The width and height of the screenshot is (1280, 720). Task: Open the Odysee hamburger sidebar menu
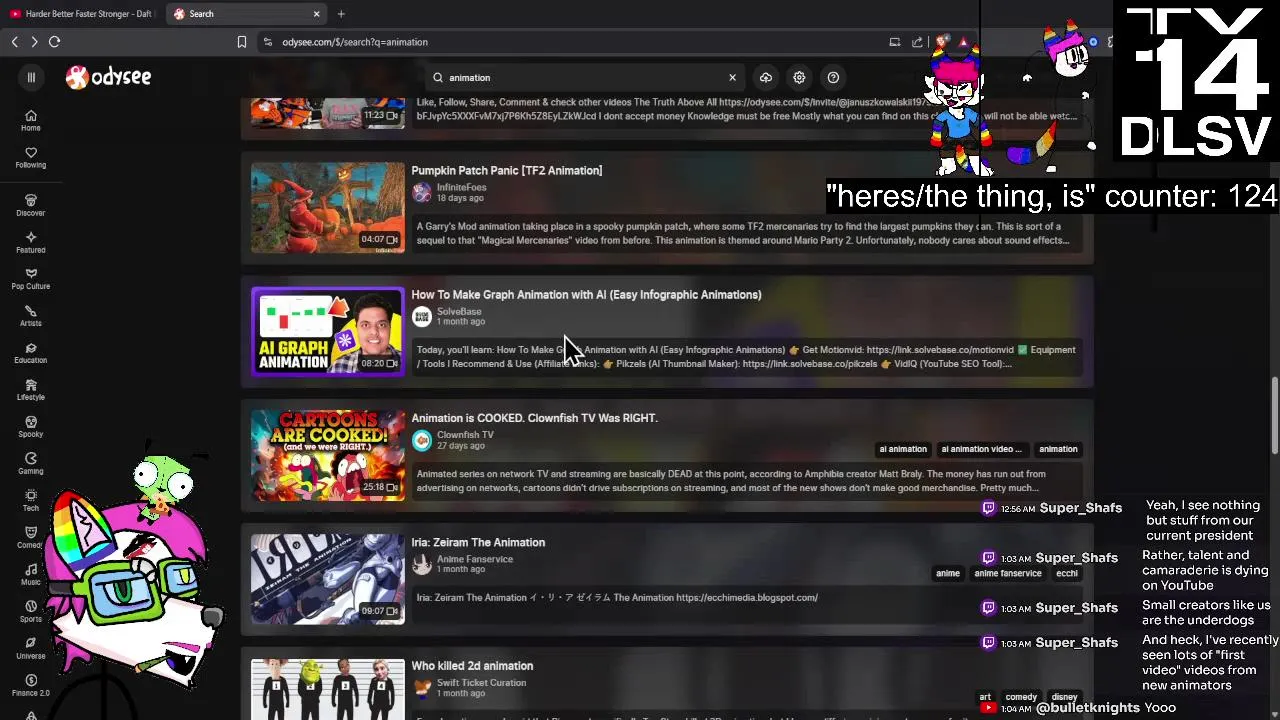pyautogui.click(x=31, y=77)
